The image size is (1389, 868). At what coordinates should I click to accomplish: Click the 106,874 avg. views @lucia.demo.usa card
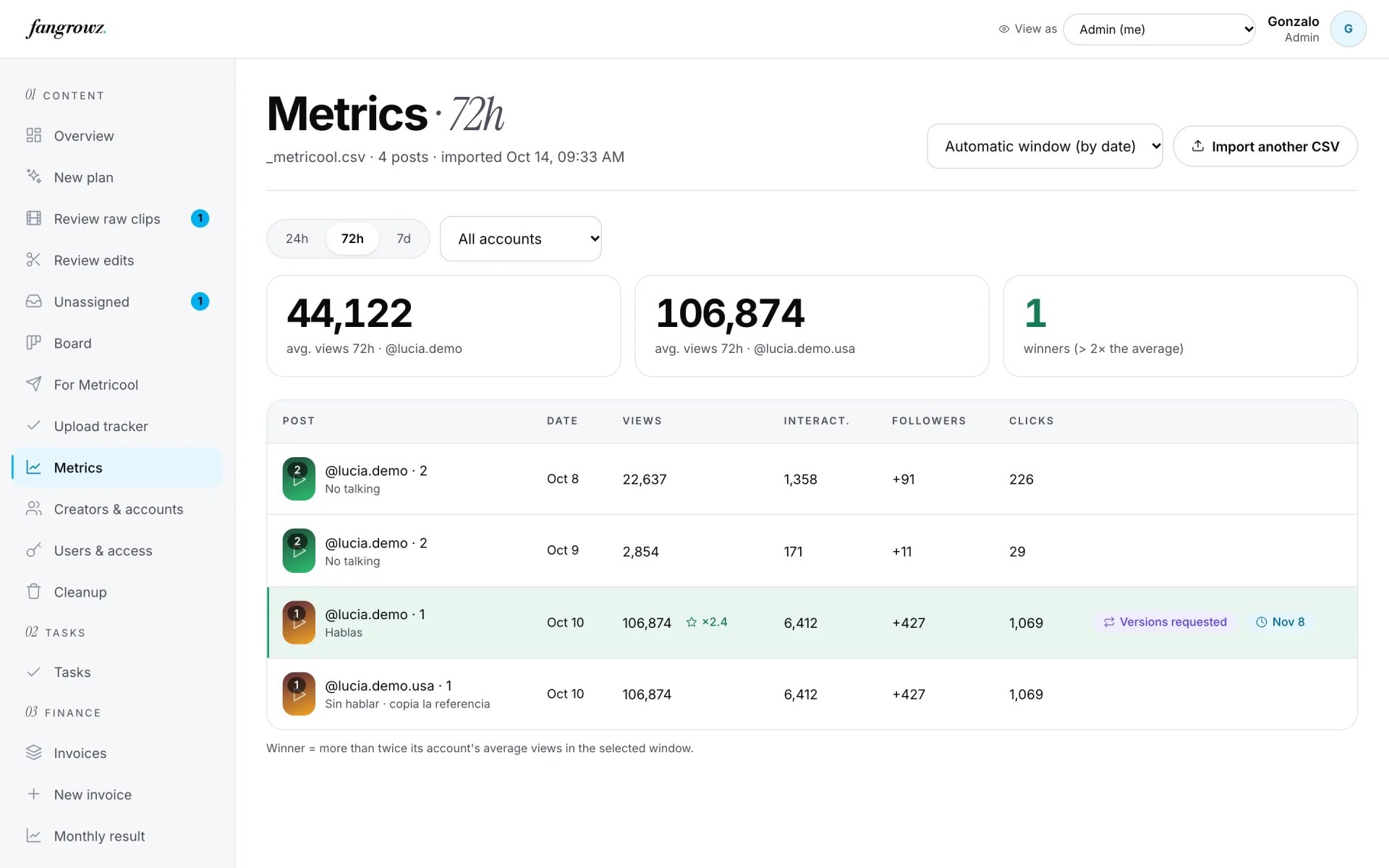pos(812,325)
